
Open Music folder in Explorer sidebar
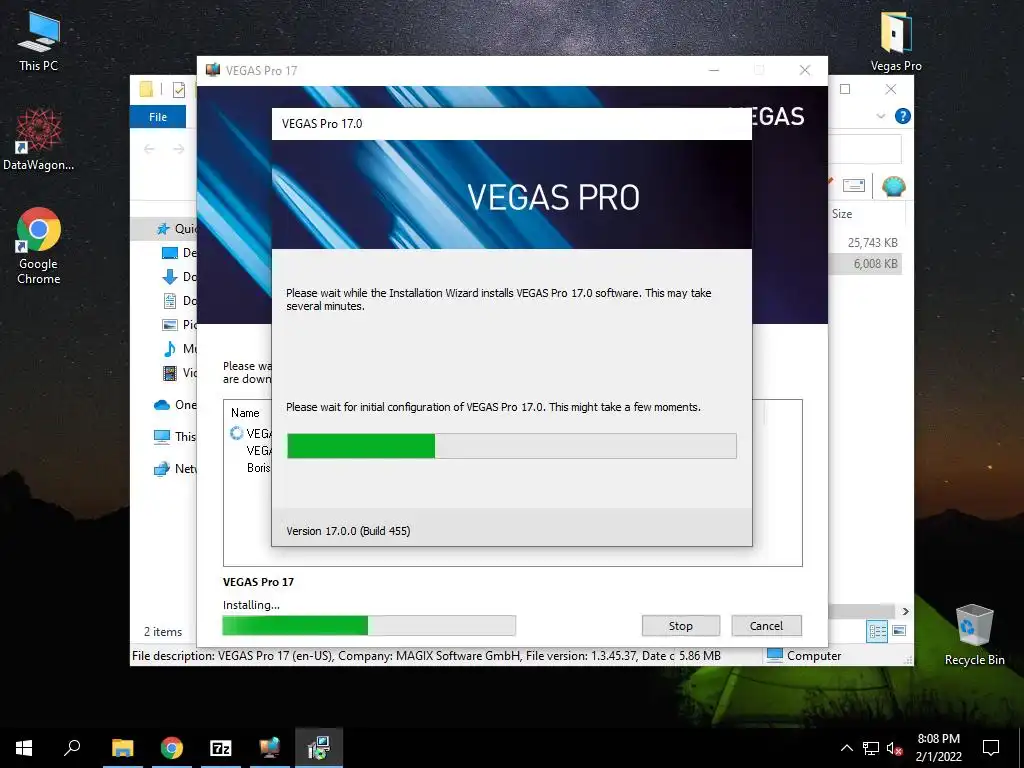pos(179,349)
